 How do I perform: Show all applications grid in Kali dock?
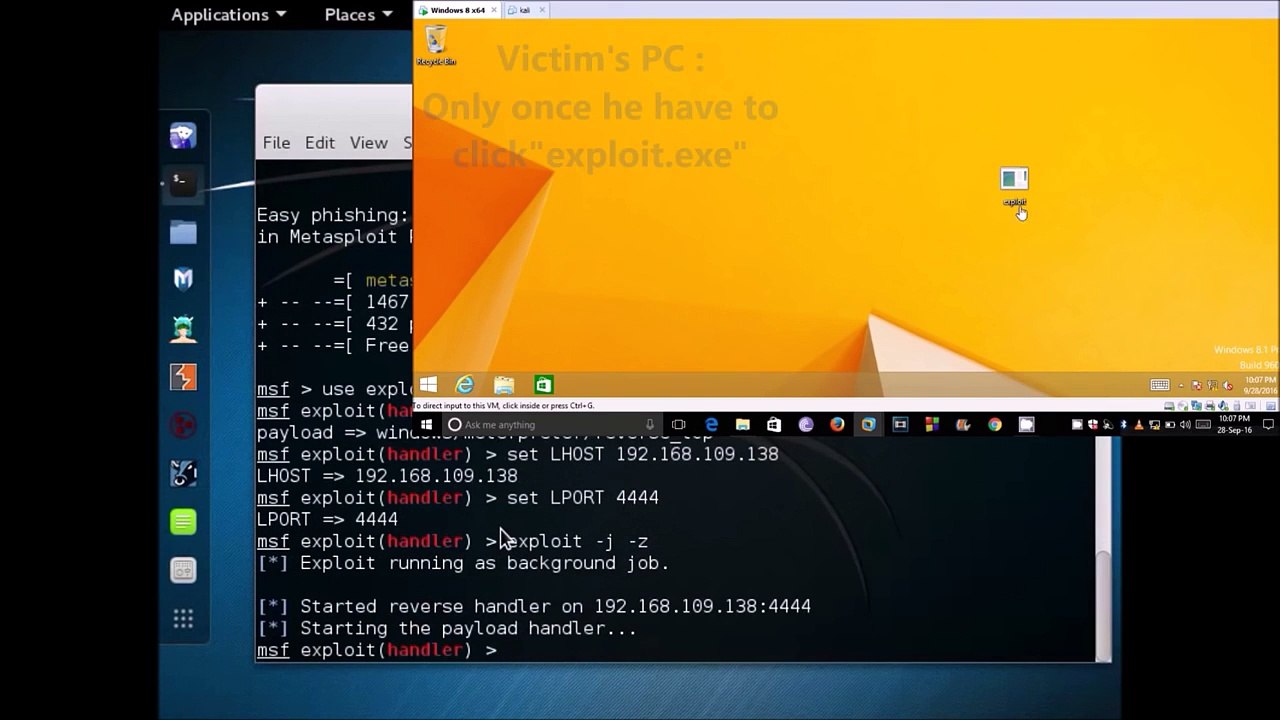coord(183,619)
